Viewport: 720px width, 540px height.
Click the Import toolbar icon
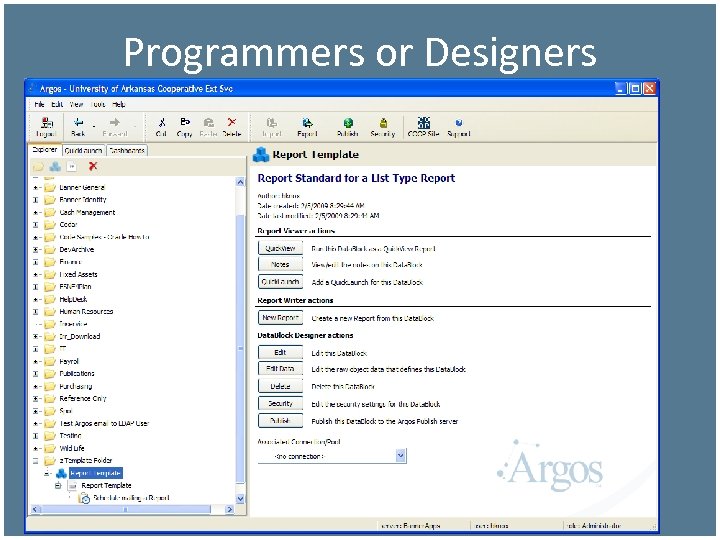[272, 123]
